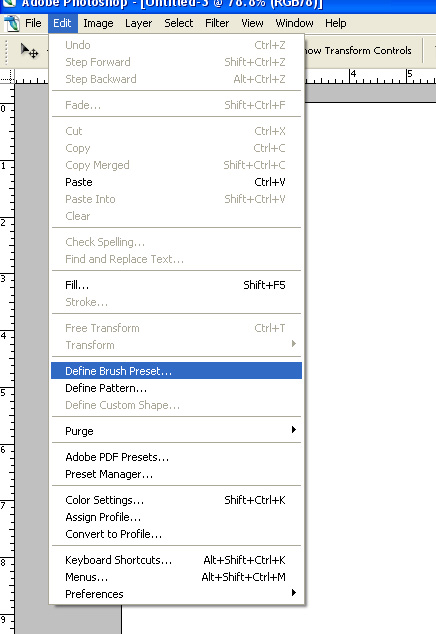Click the disabled Stroke... entry

click(x=176, y=302)
